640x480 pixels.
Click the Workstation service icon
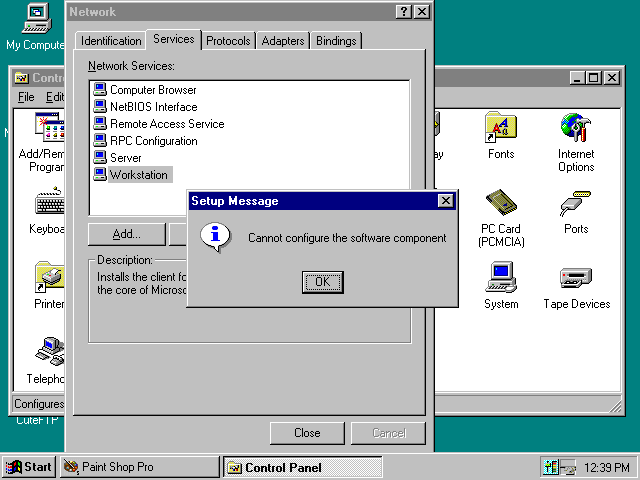(100, 174)
